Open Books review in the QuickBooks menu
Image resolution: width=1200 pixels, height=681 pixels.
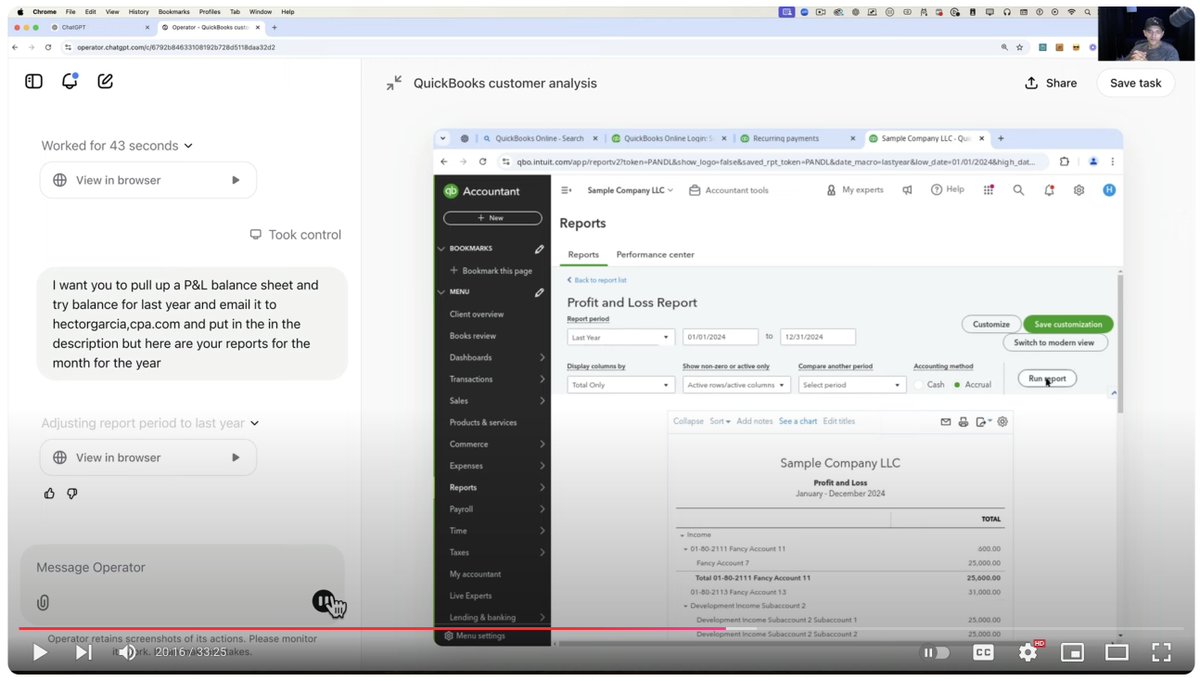point(473,336)
